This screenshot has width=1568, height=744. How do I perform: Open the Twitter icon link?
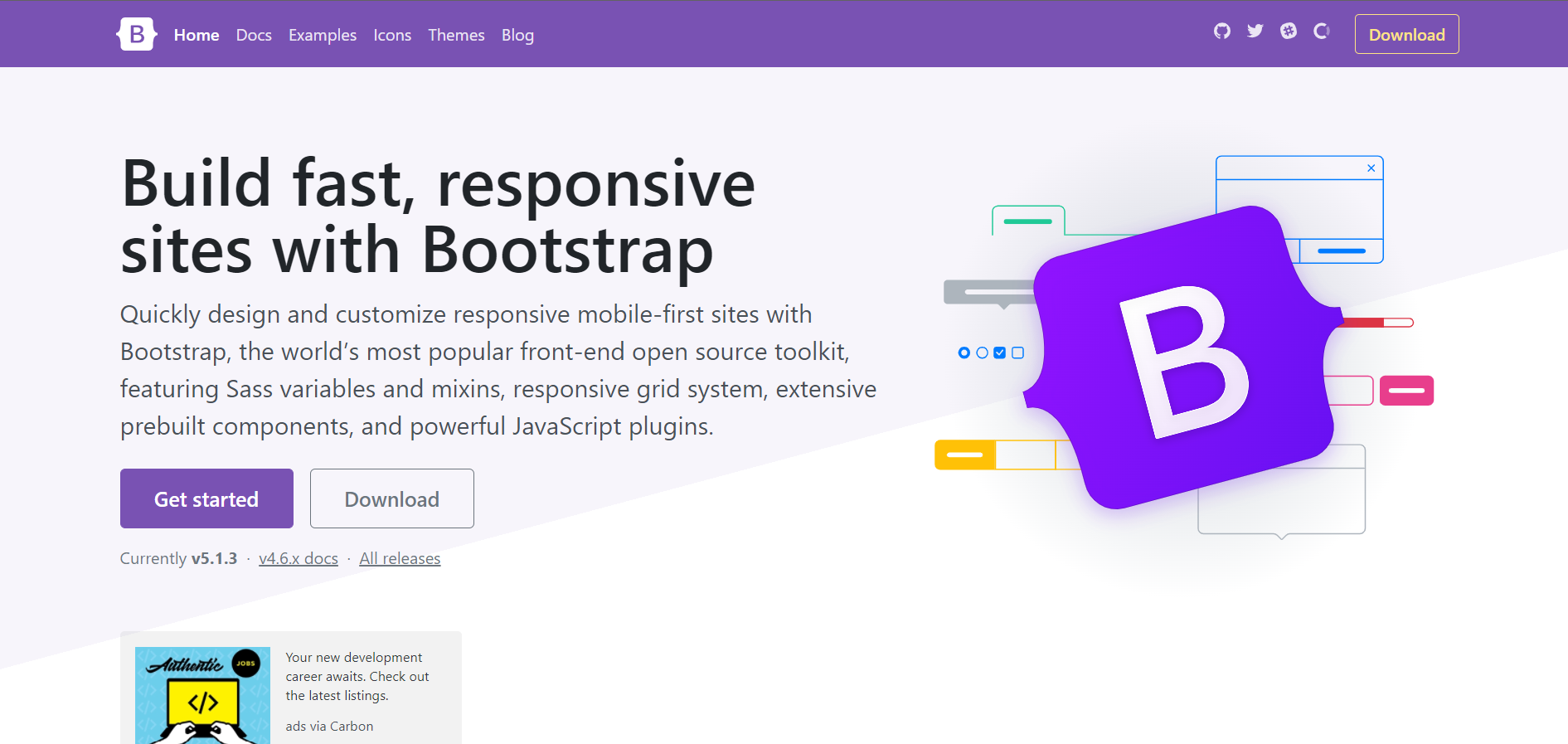tap(1255, 31)
